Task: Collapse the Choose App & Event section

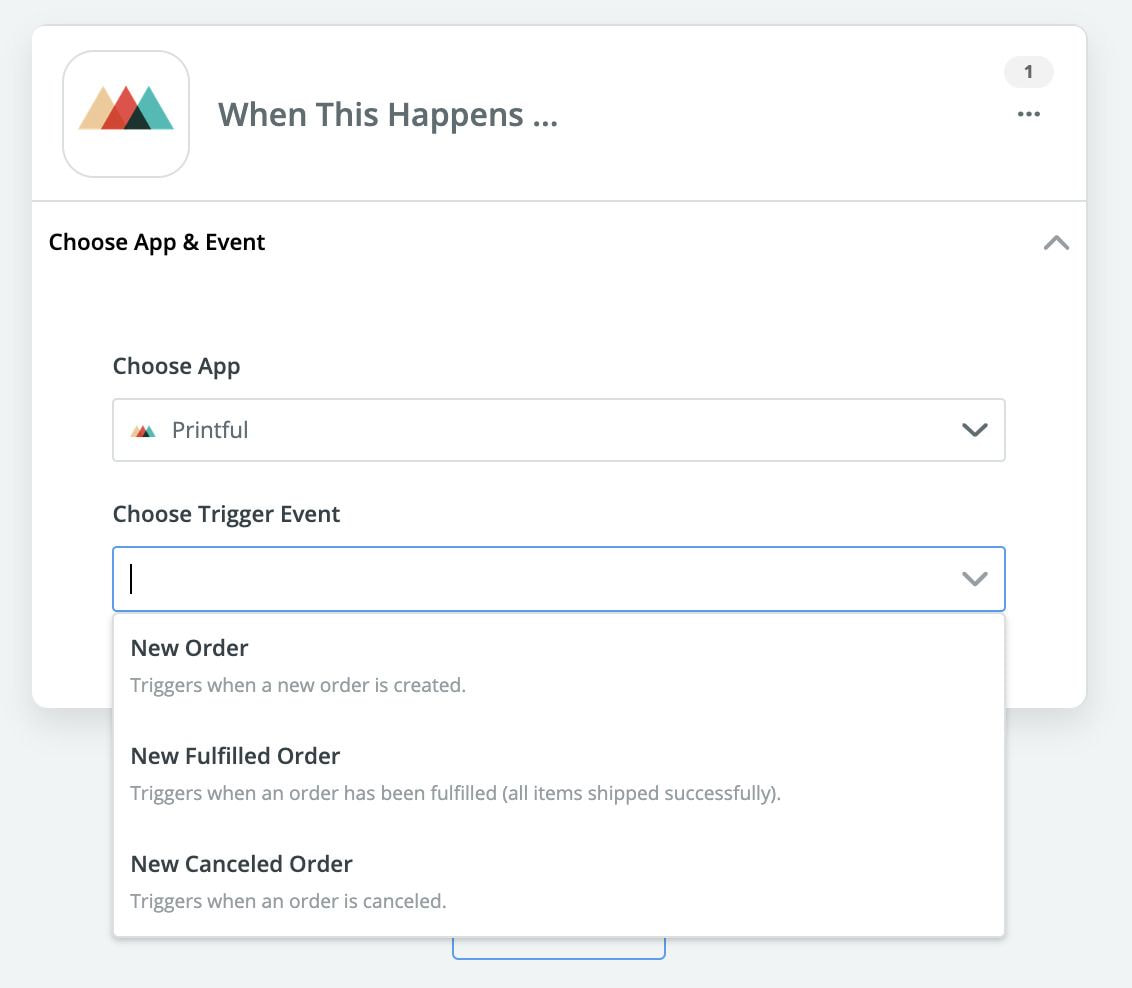Action: [1056, 242]
